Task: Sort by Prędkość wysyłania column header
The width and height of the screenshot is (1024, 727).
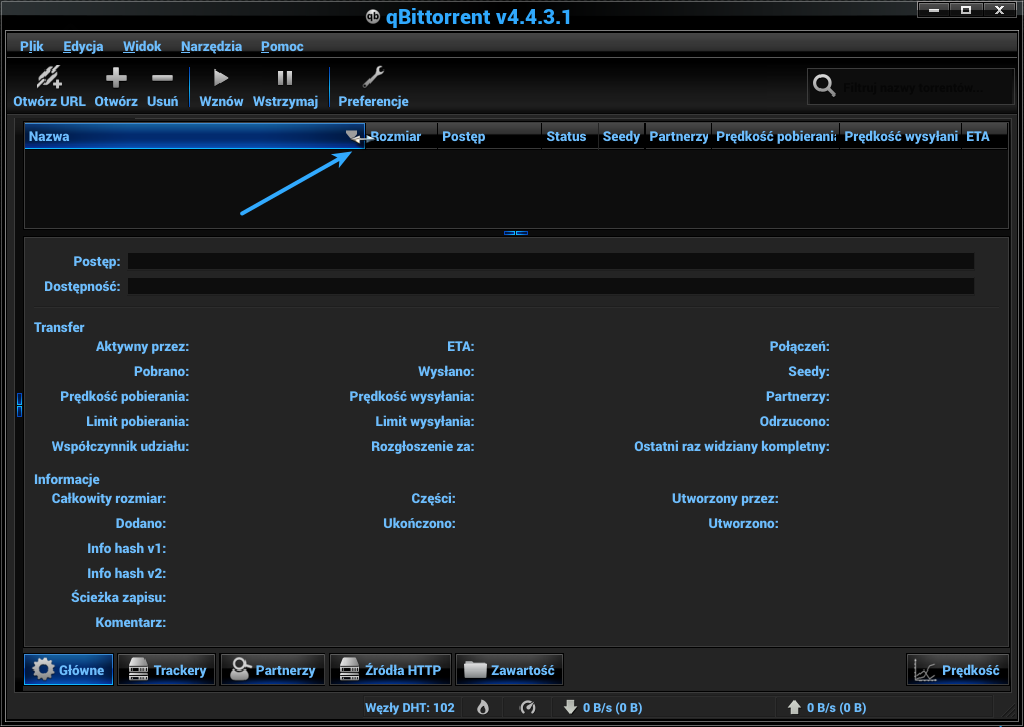Action: pos(901,137)
